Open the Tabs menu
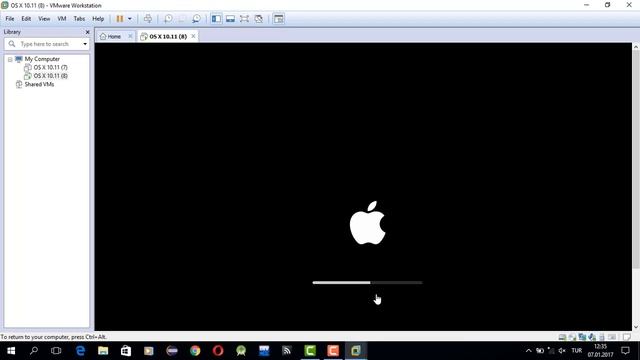The height and width of the screenshot is (360, 640). [79, 19]
